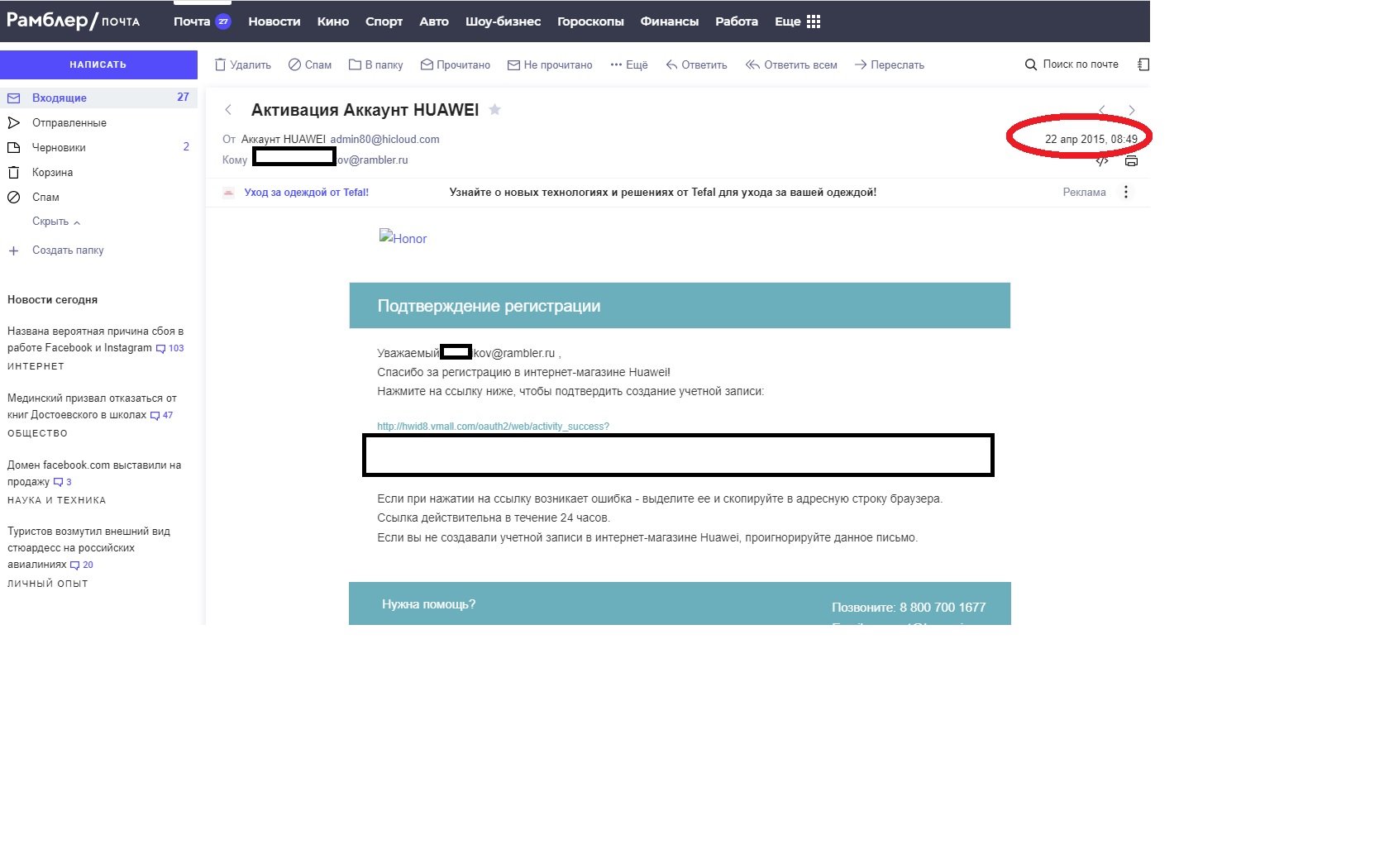Click the sender address admin80@hicloud.com
This screenshot has height=868, width=1389.
[x=385, y=139]
